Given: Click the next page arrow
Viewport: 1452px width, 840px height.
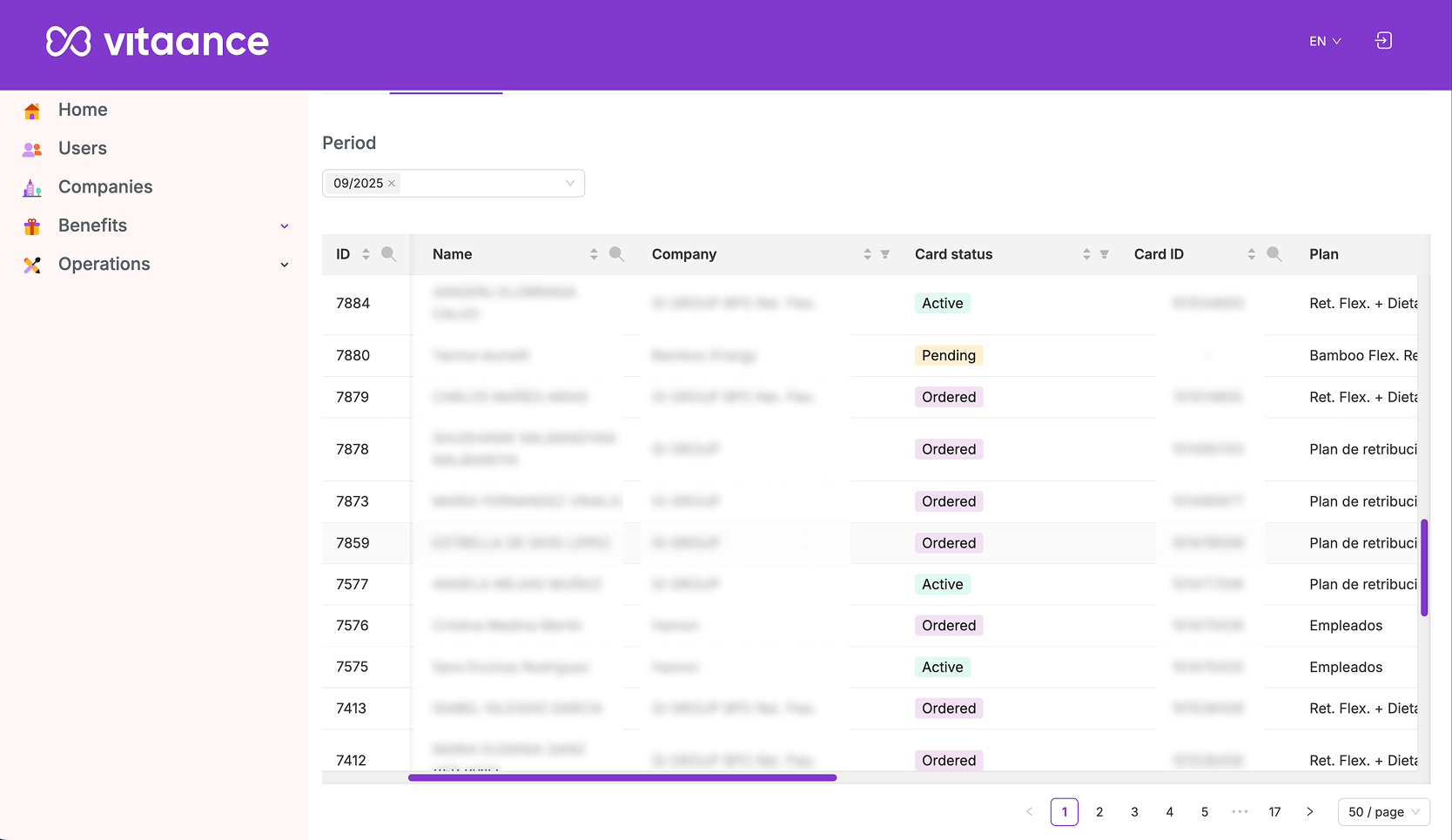Looking at the screenshot, I should [1310, 811].
